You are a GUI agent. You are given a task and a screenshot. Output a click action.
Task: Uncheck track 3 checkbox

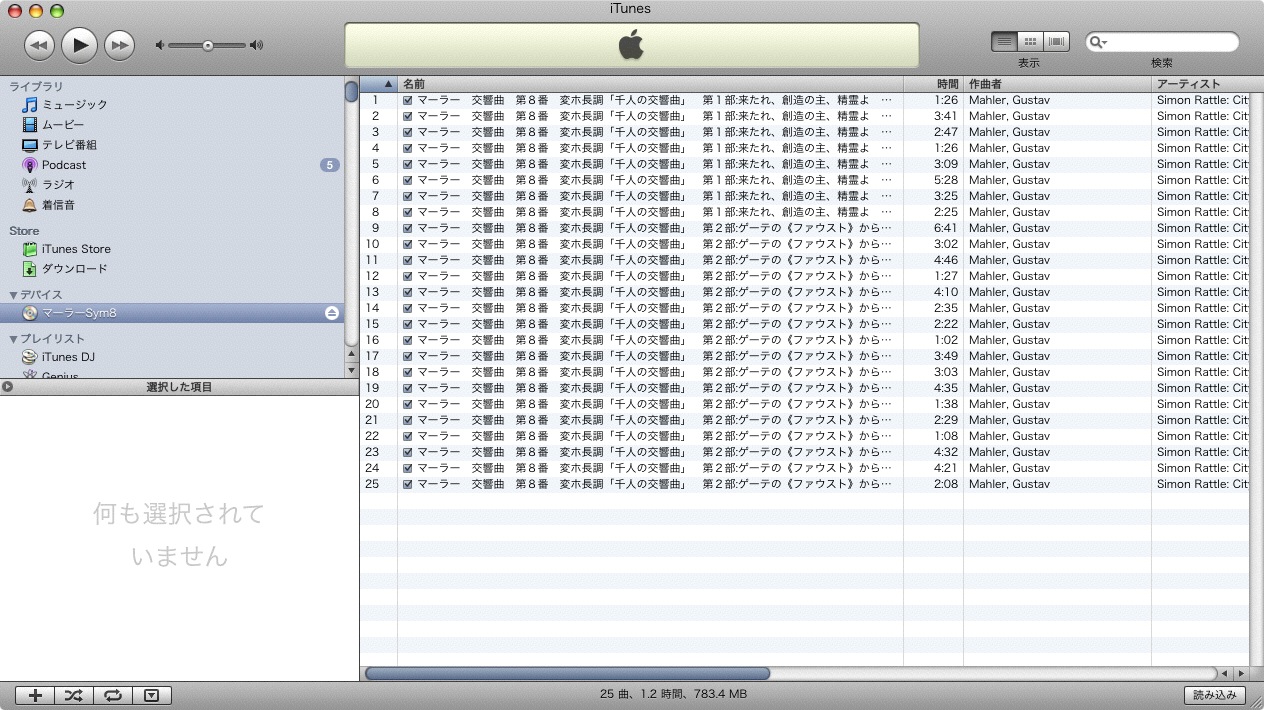pos(408,132)
